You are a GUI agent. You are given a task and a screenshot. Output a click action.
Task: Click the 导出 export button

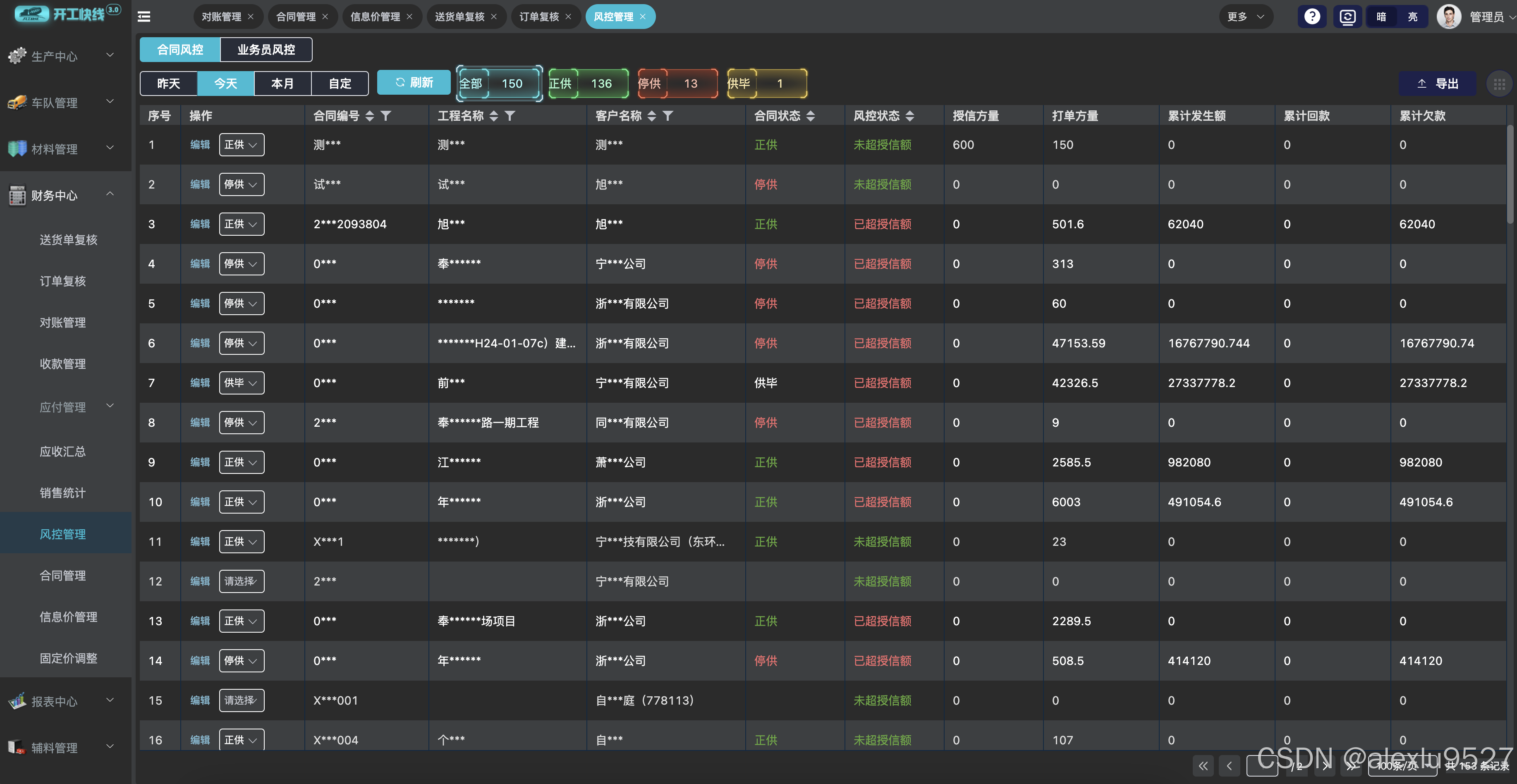[x=1438, y=84]
